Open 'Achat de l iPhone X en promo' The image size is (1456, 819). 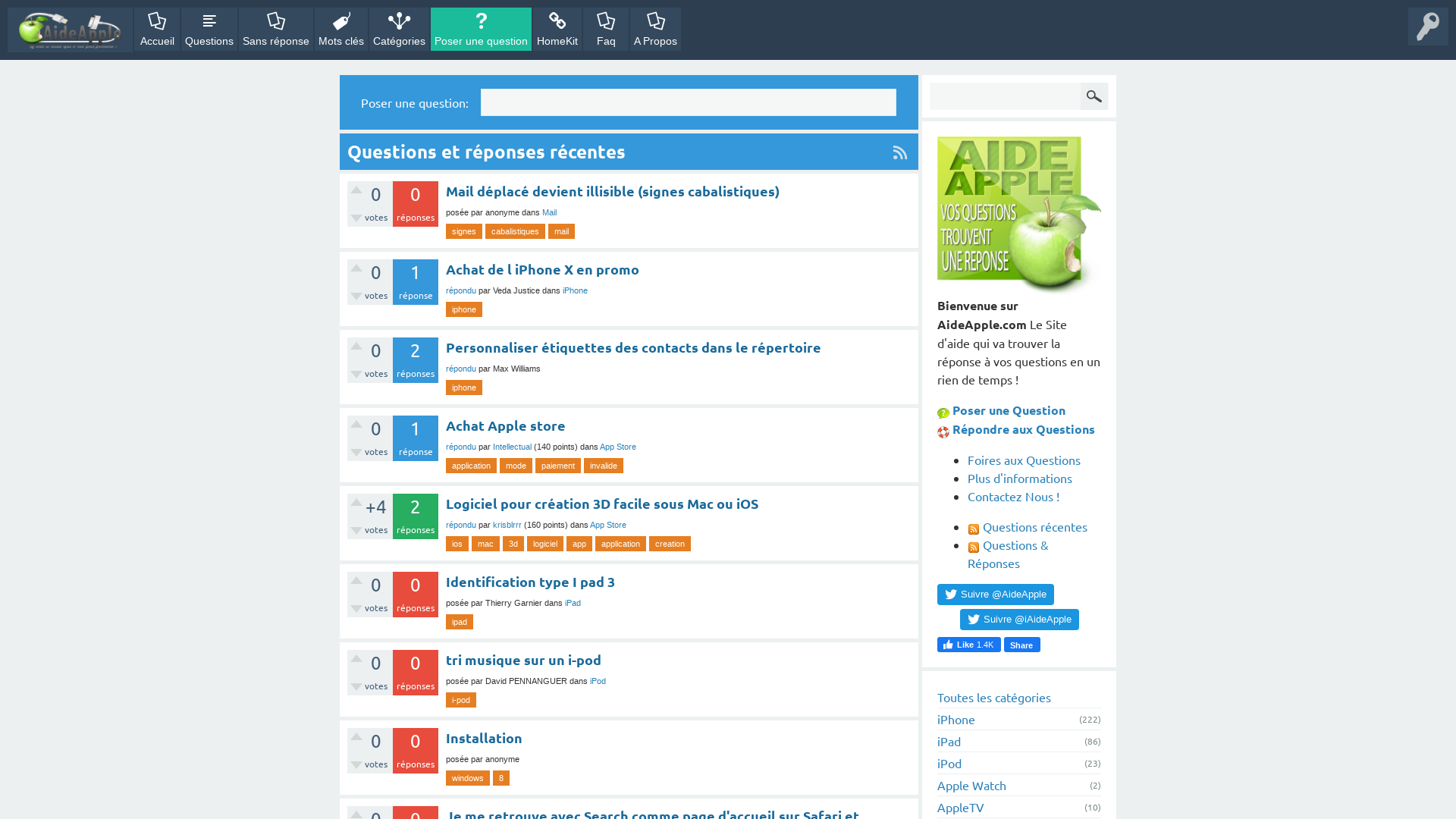[x=542, y=269]
